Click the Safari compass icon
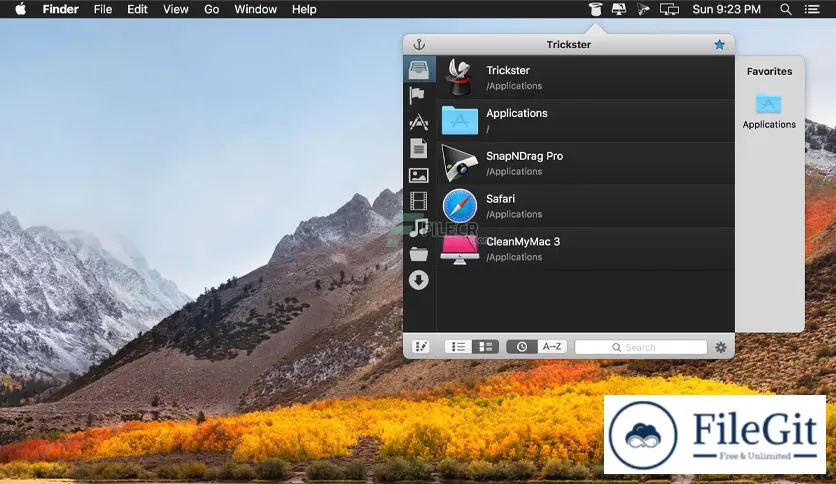This screenshot has height=484, width=836. tap(460, 206)
